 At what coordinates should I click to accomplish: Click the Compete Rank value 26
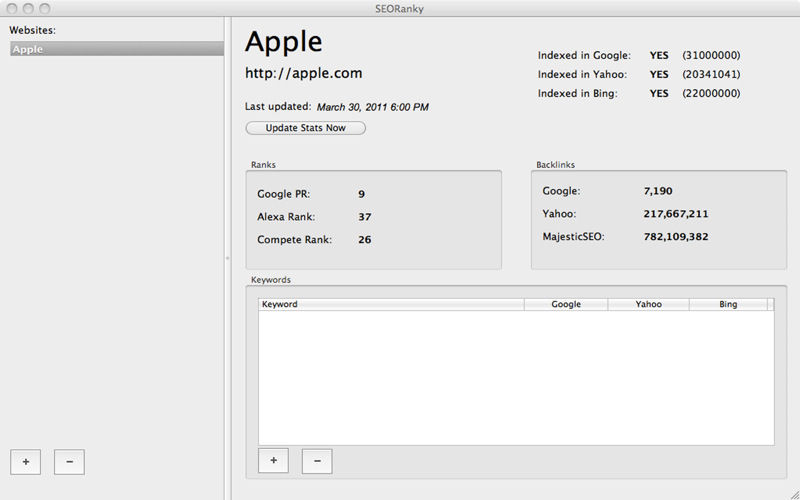pyautogui.click(x=365, y=240)
